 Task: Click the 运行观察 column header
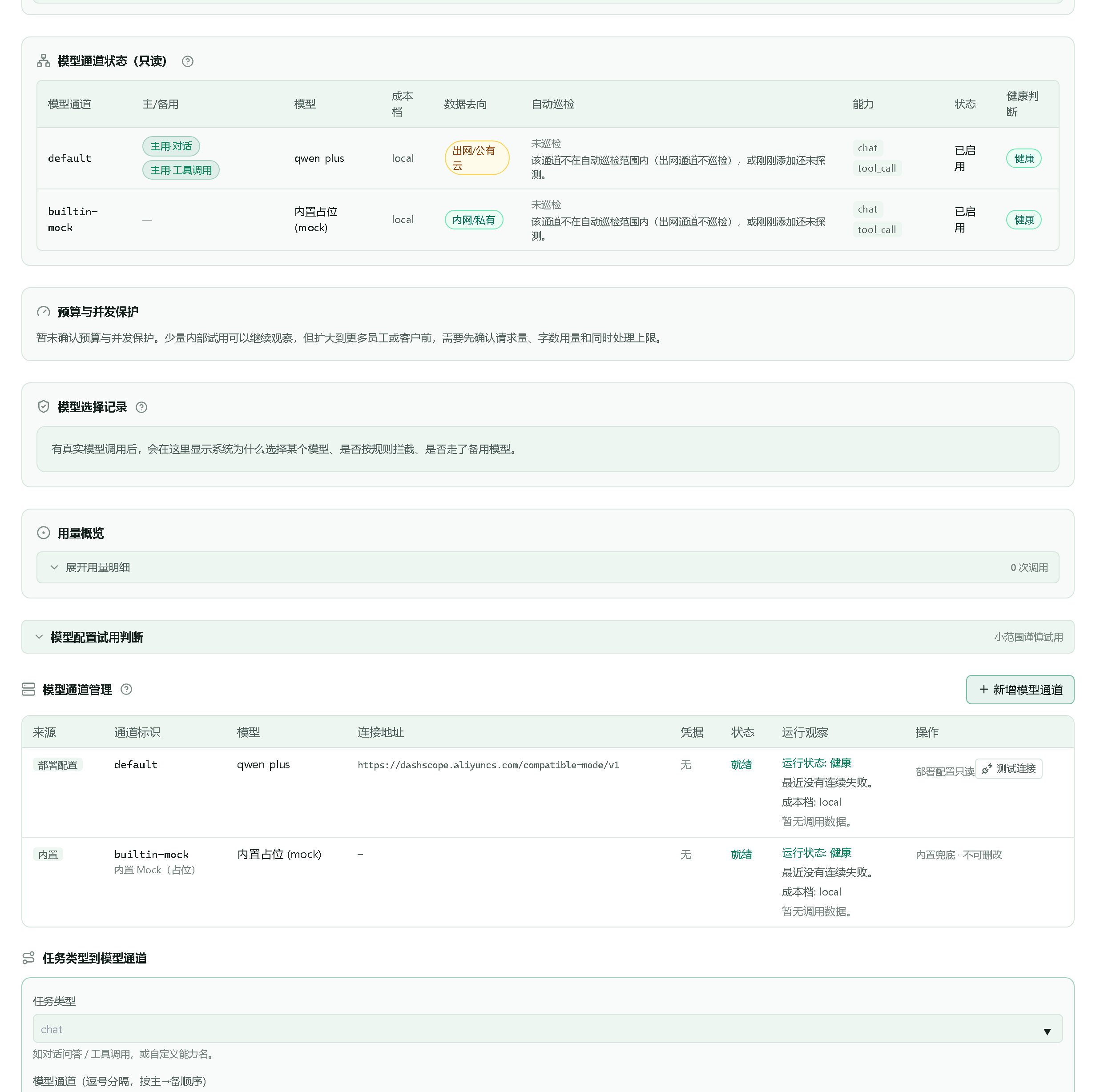pyautogui.click(x=805, y=733)
